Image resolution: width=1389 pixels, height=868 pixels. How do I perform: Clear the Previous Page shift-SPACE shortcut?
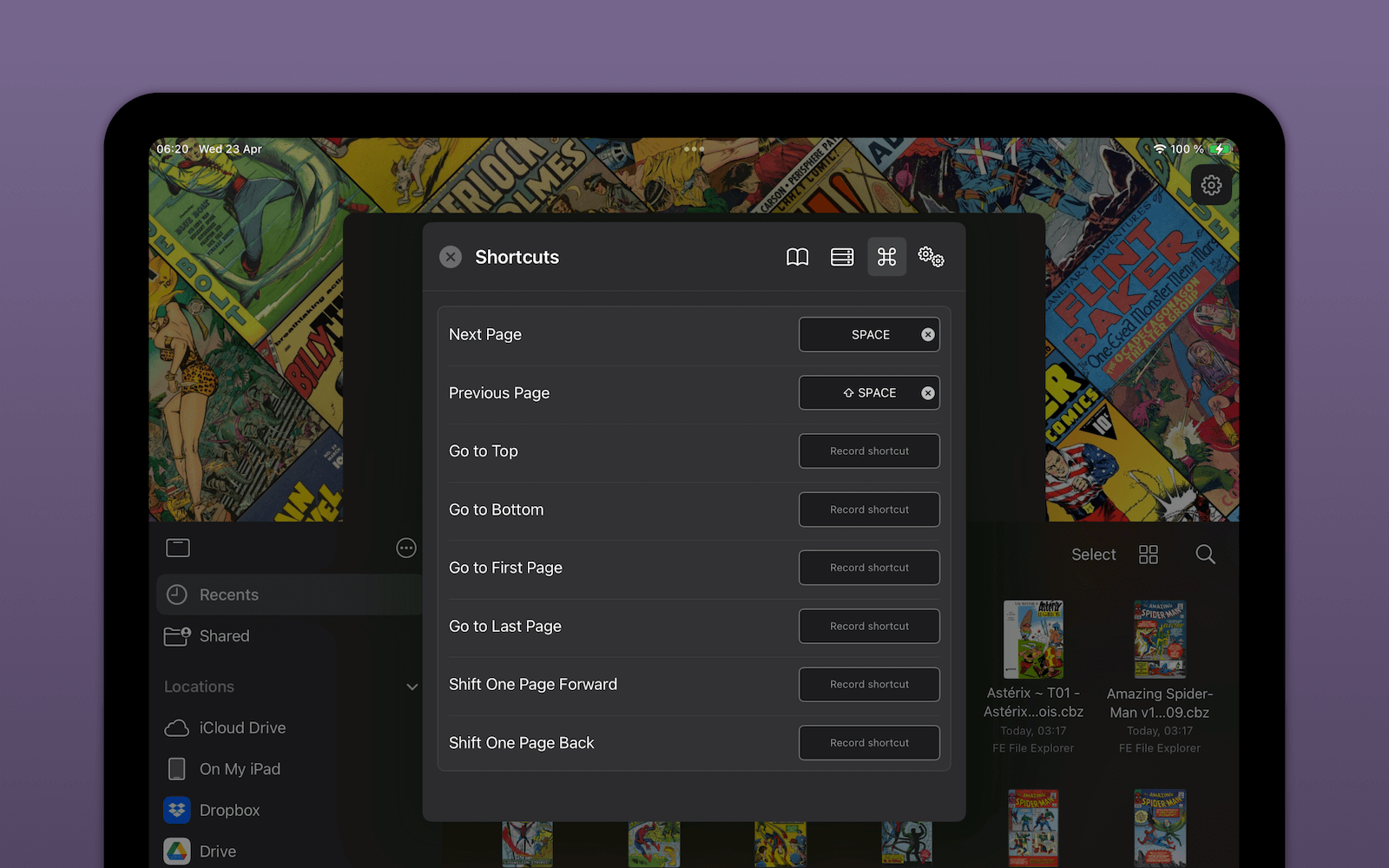[x=928, y=393]
